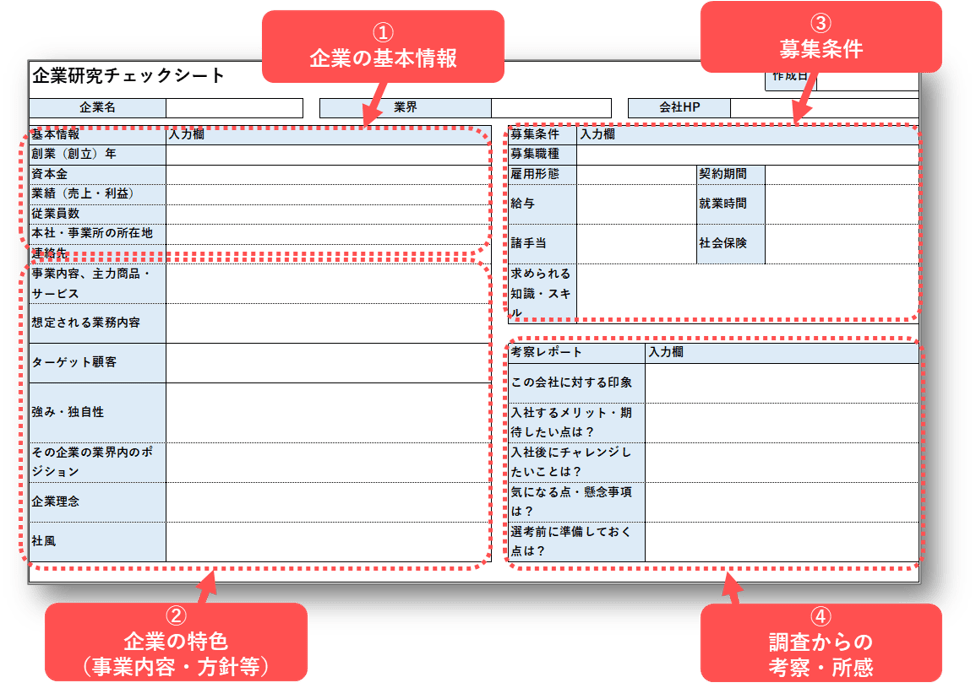Click the input cell beside 創業（創立）年
Image resolution: width=976 pixels, height=694 pixels.
tap(328, 155)
